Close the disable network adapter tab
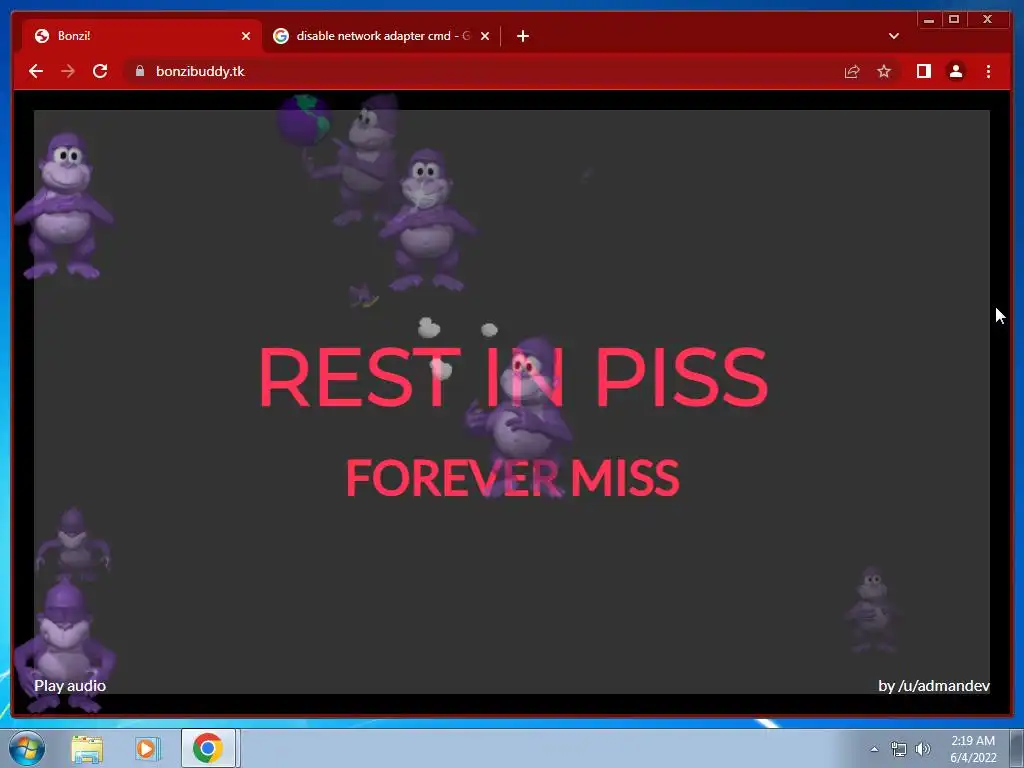Screen dimensions: 1024x768 (485, 36)
